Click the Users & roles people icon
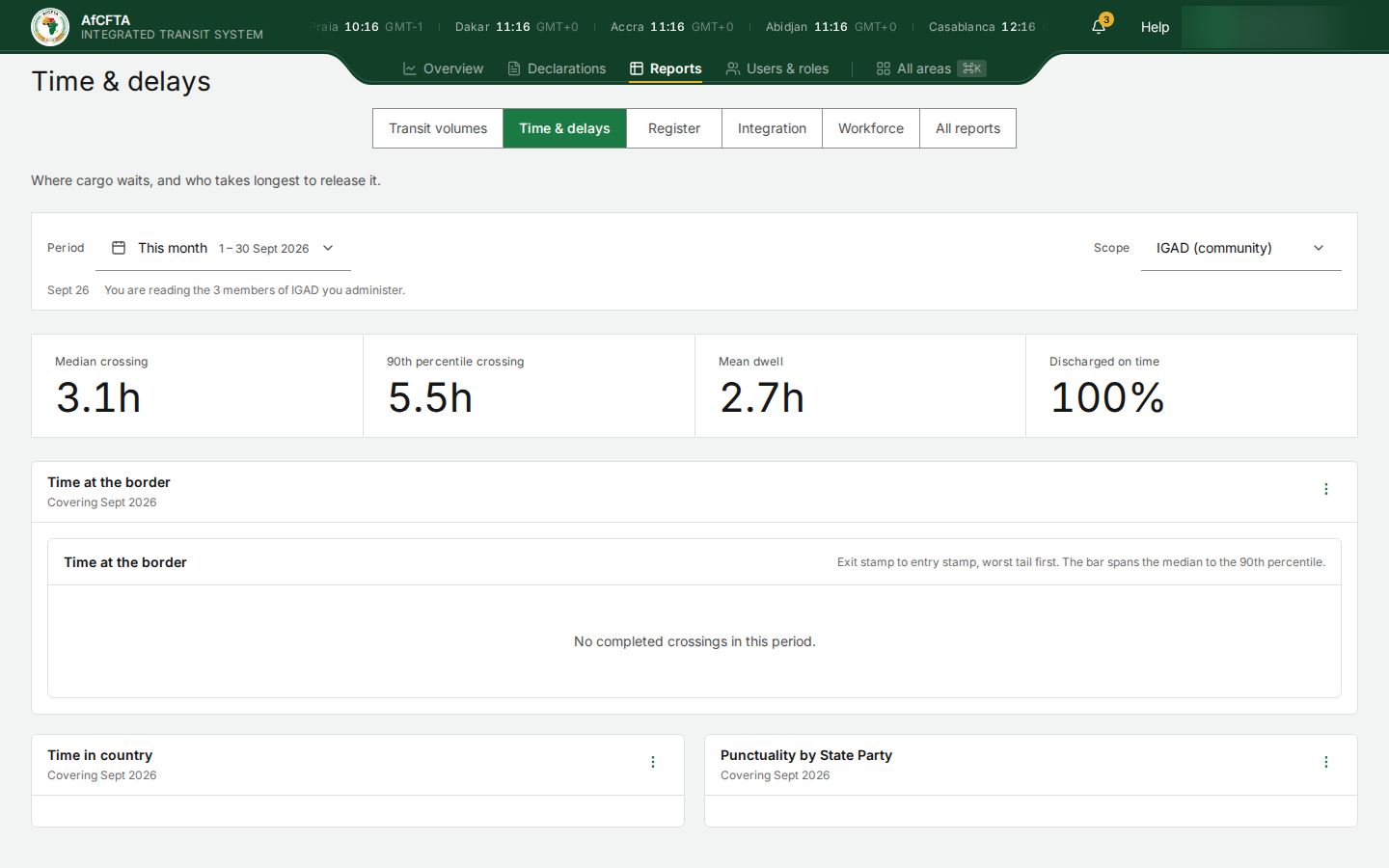The image size is (1389, 868). point(733,68)
